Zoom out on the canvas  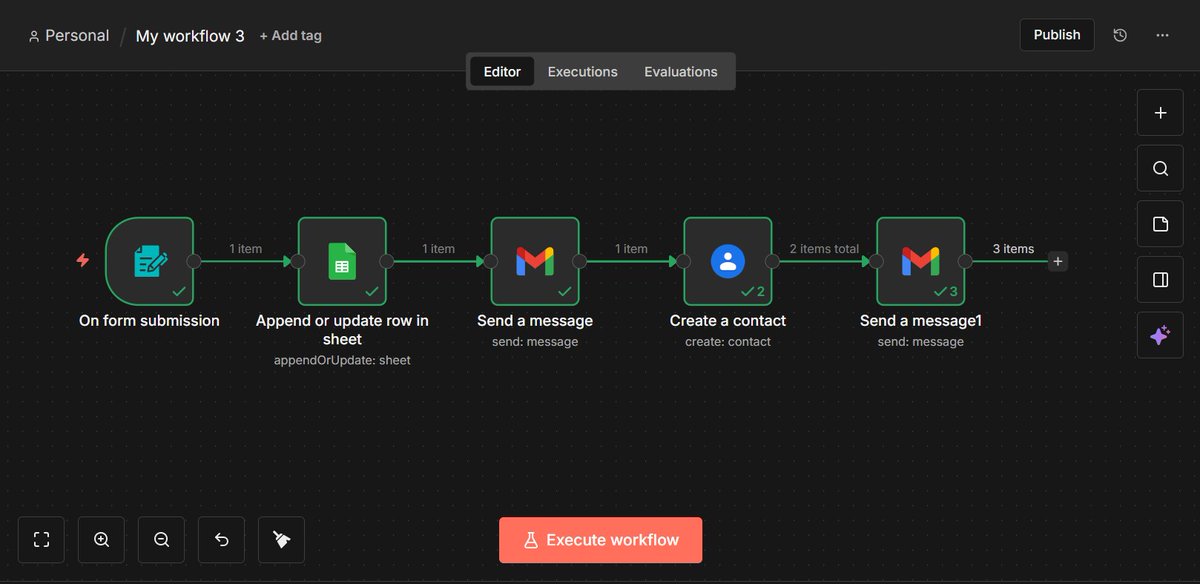click(161, 540)
